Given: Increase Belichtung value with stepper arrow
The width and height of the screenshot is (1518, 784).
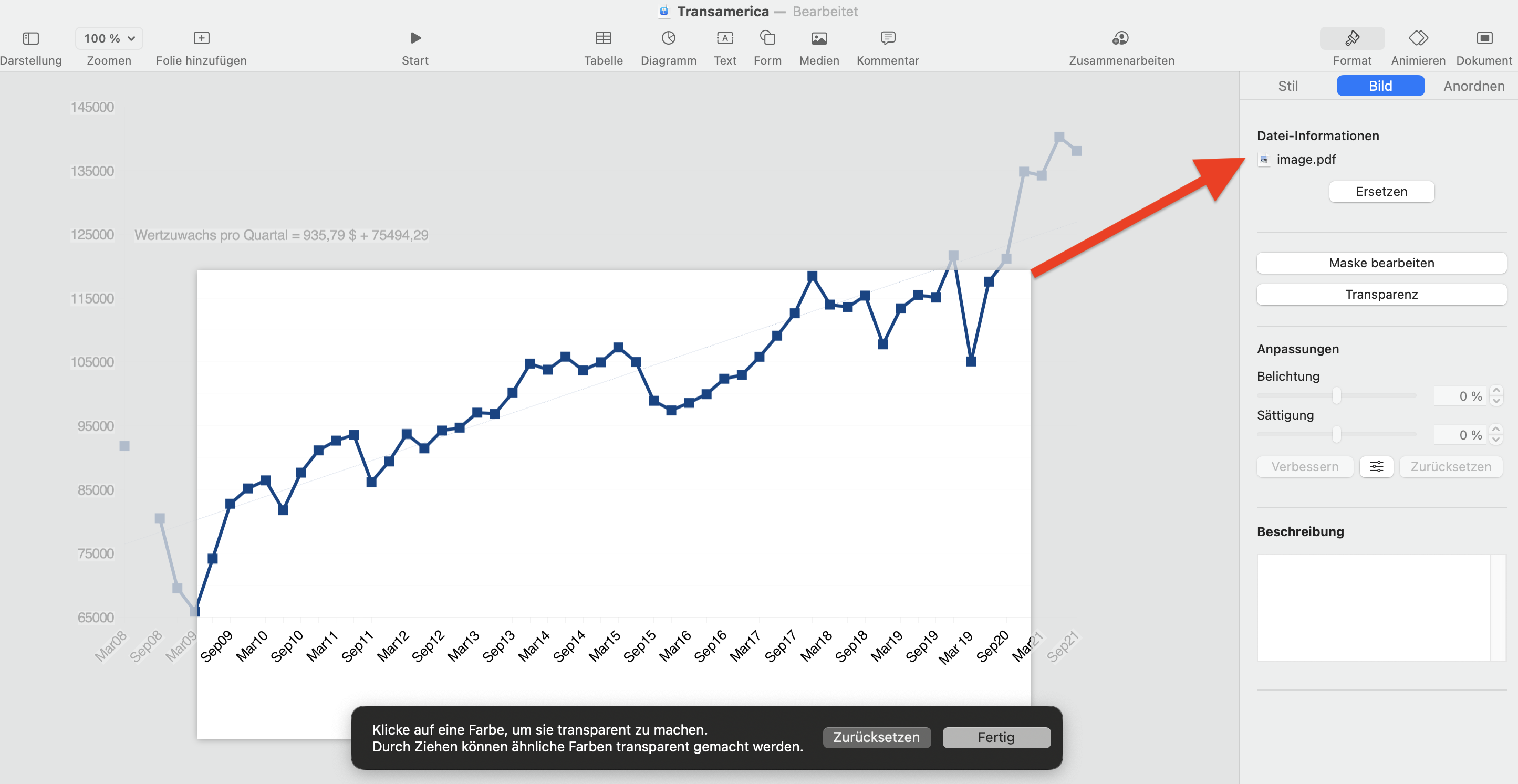Looking at the screenshot, I should tap(1495, 391).
